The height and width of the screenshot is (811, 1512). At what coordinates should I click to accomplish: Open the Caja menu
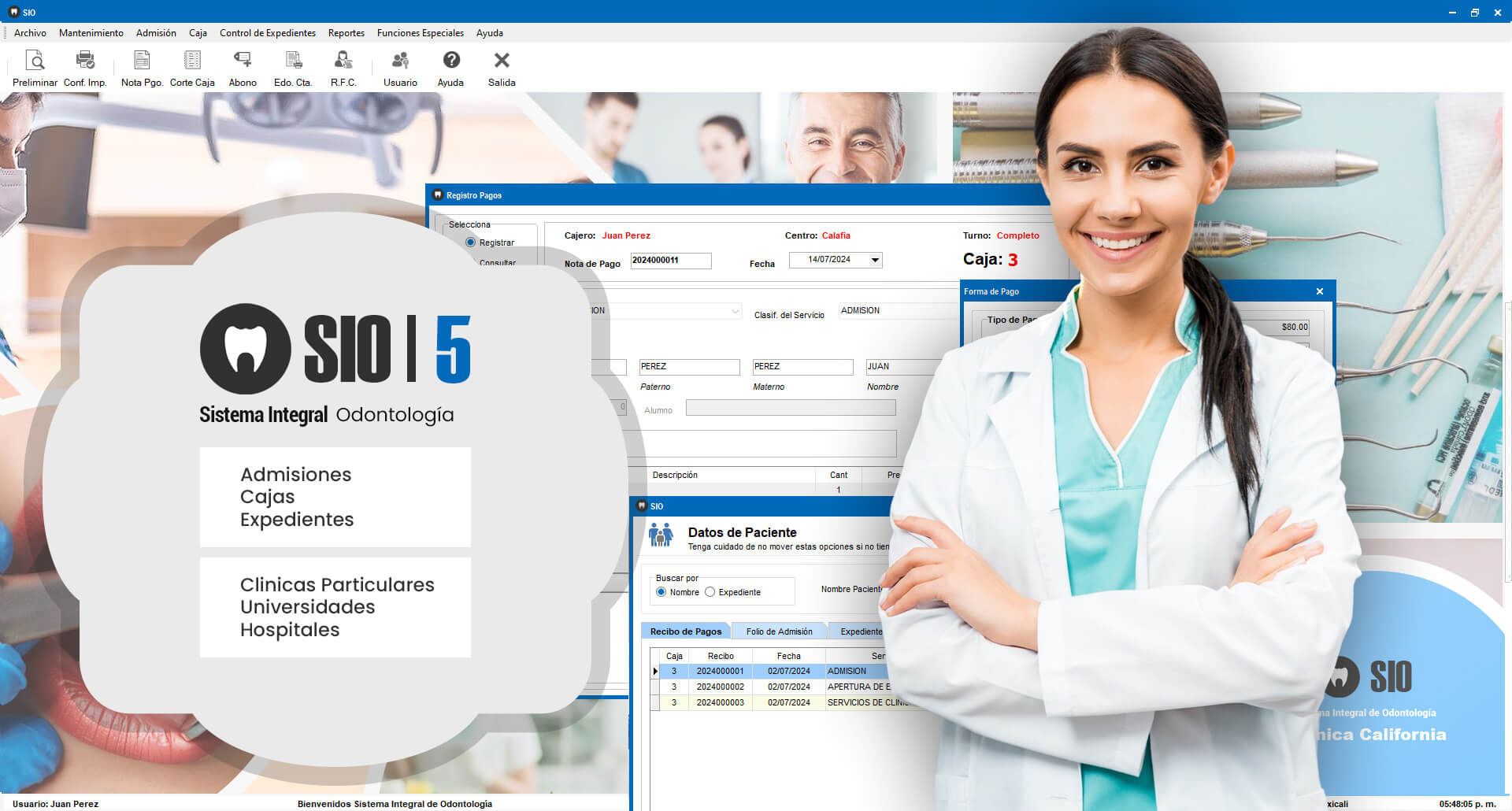(198, 33)
